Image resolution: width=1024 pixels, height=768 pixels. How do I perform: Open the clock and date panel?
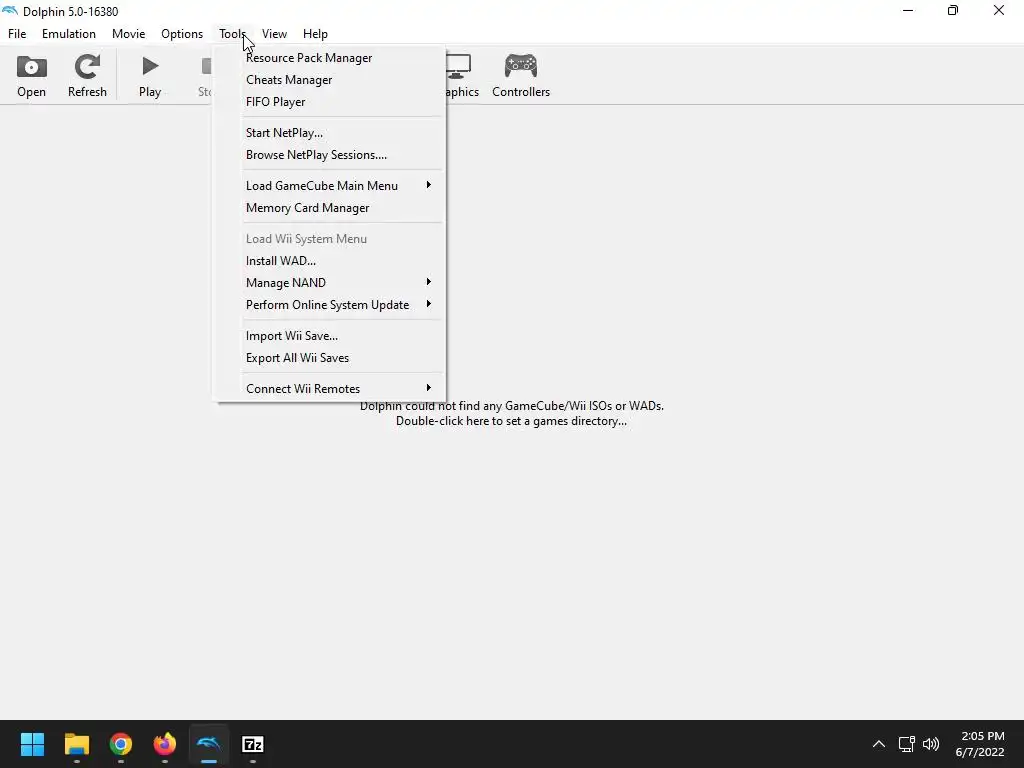tap(980, 744)
